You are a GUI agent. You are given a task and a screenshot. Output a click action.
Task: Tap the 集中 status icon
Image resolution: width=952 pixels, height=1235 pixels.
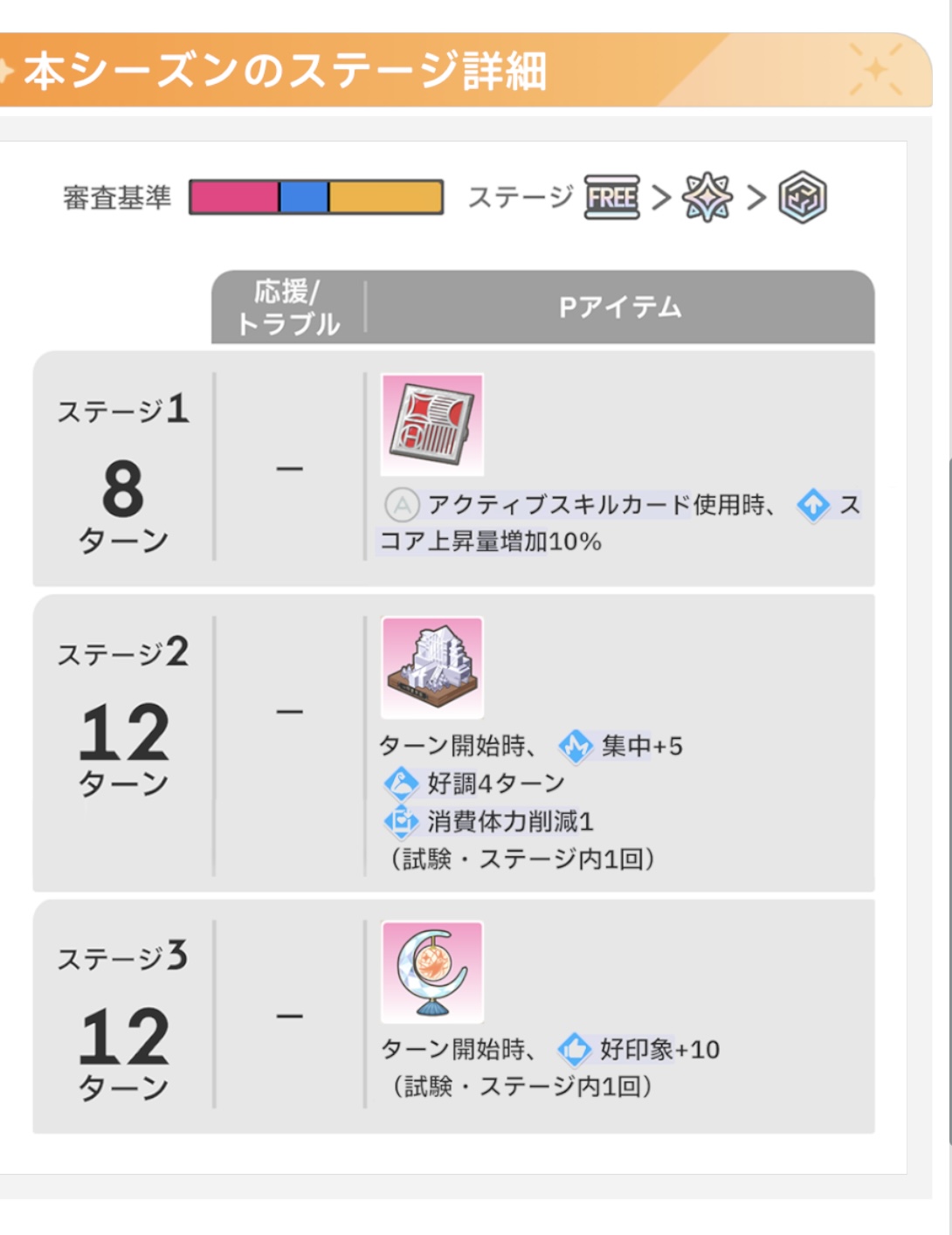(576, 746)
